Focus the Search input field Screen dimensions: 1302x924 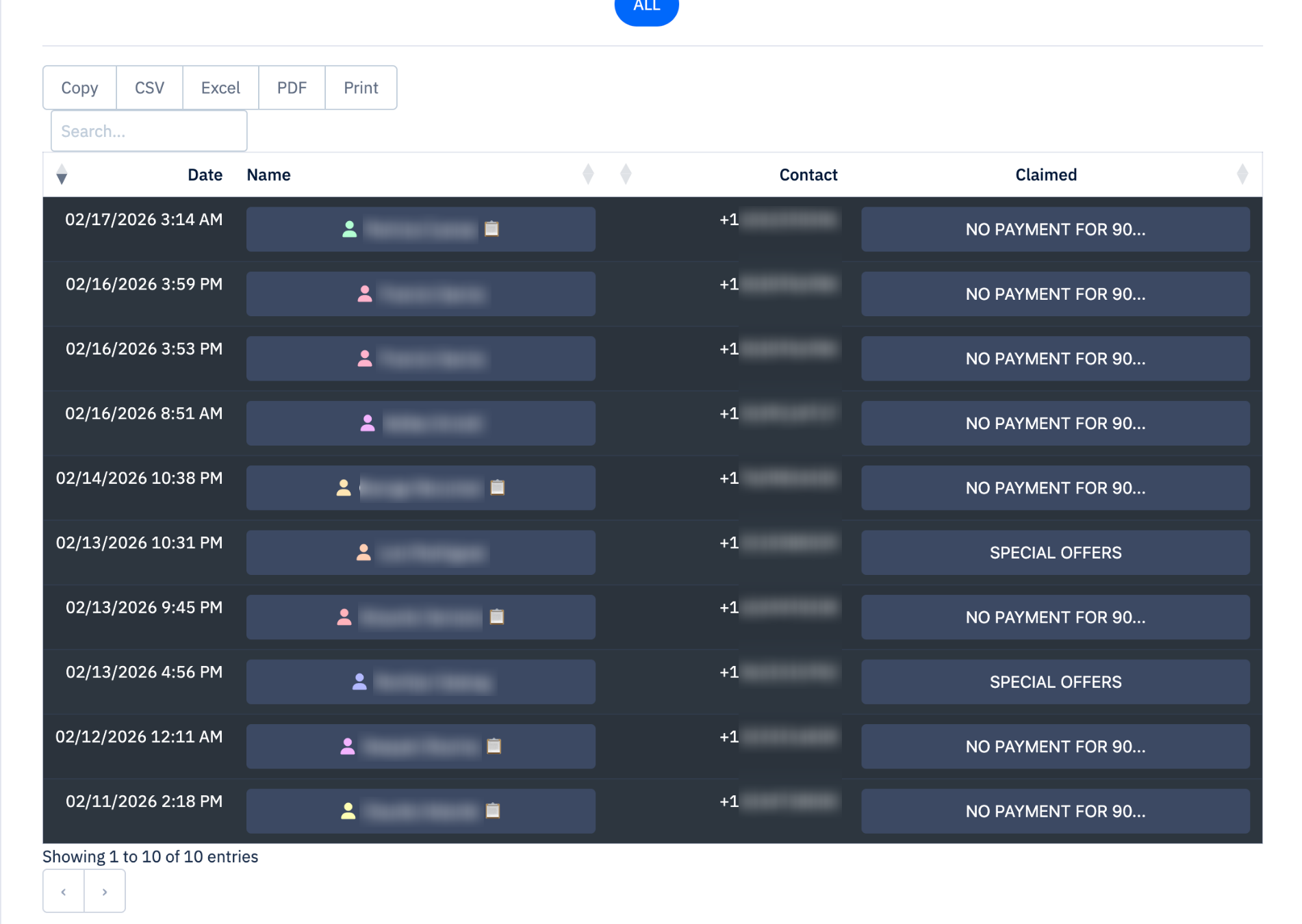[149, 131]
